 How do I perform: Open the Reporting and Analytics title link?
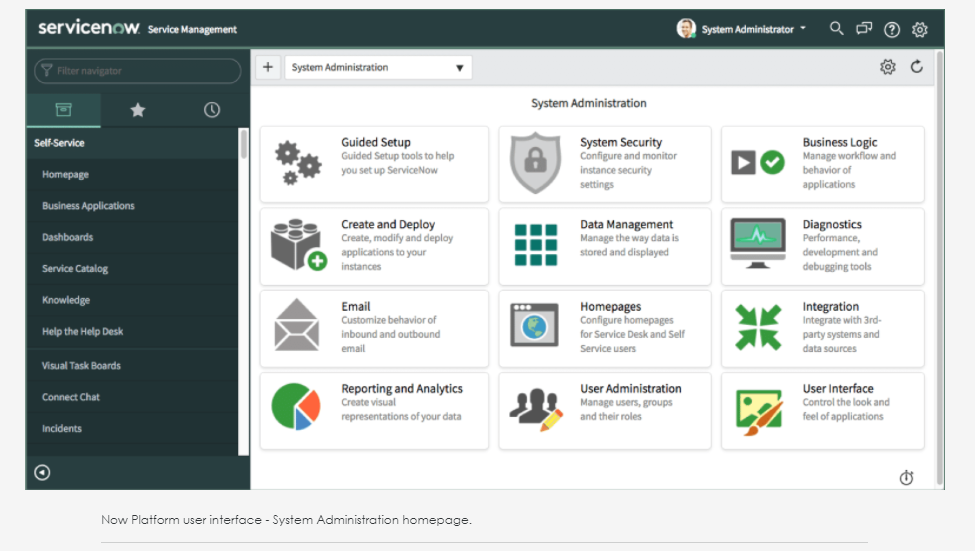pos(402,389)
